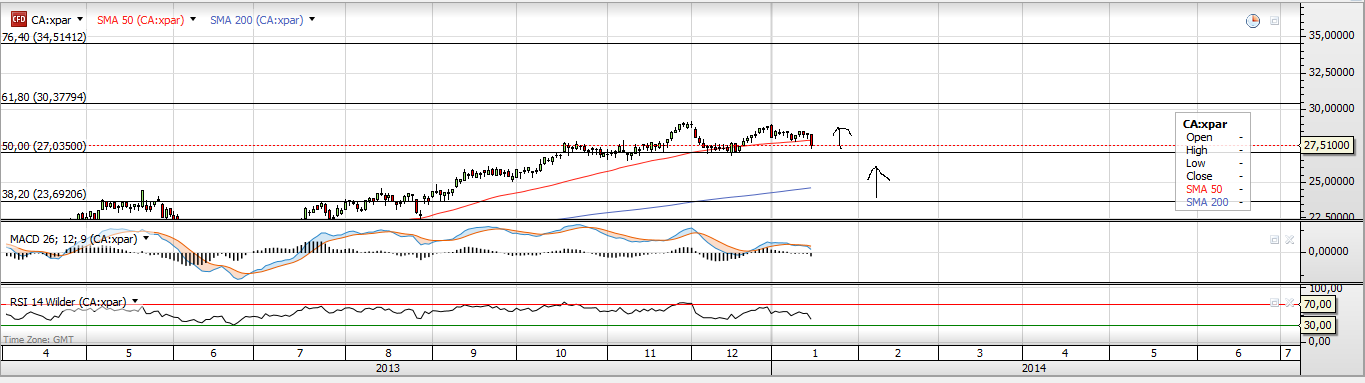The height and width of the screenshot is (383, 1365).
Task: Click SMA 200 row in the data box
Action: tap(1214, 202)
